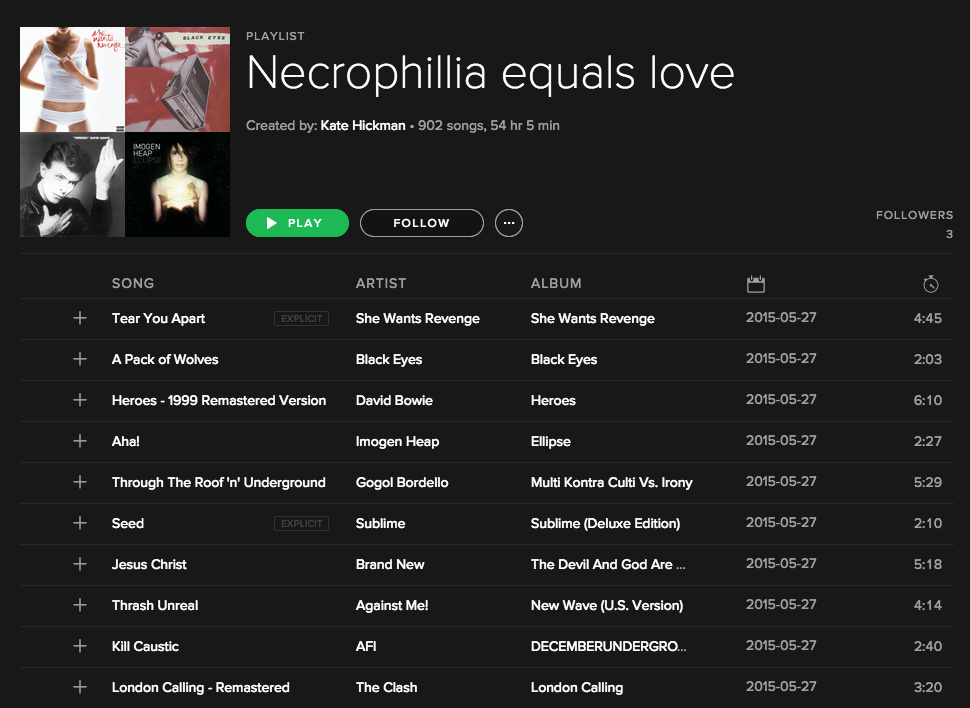The width and height of the screenshot is (970, 708).
Task: Add 'Kill Caustic' using its plus icon
Action: [x=80, y=646]
